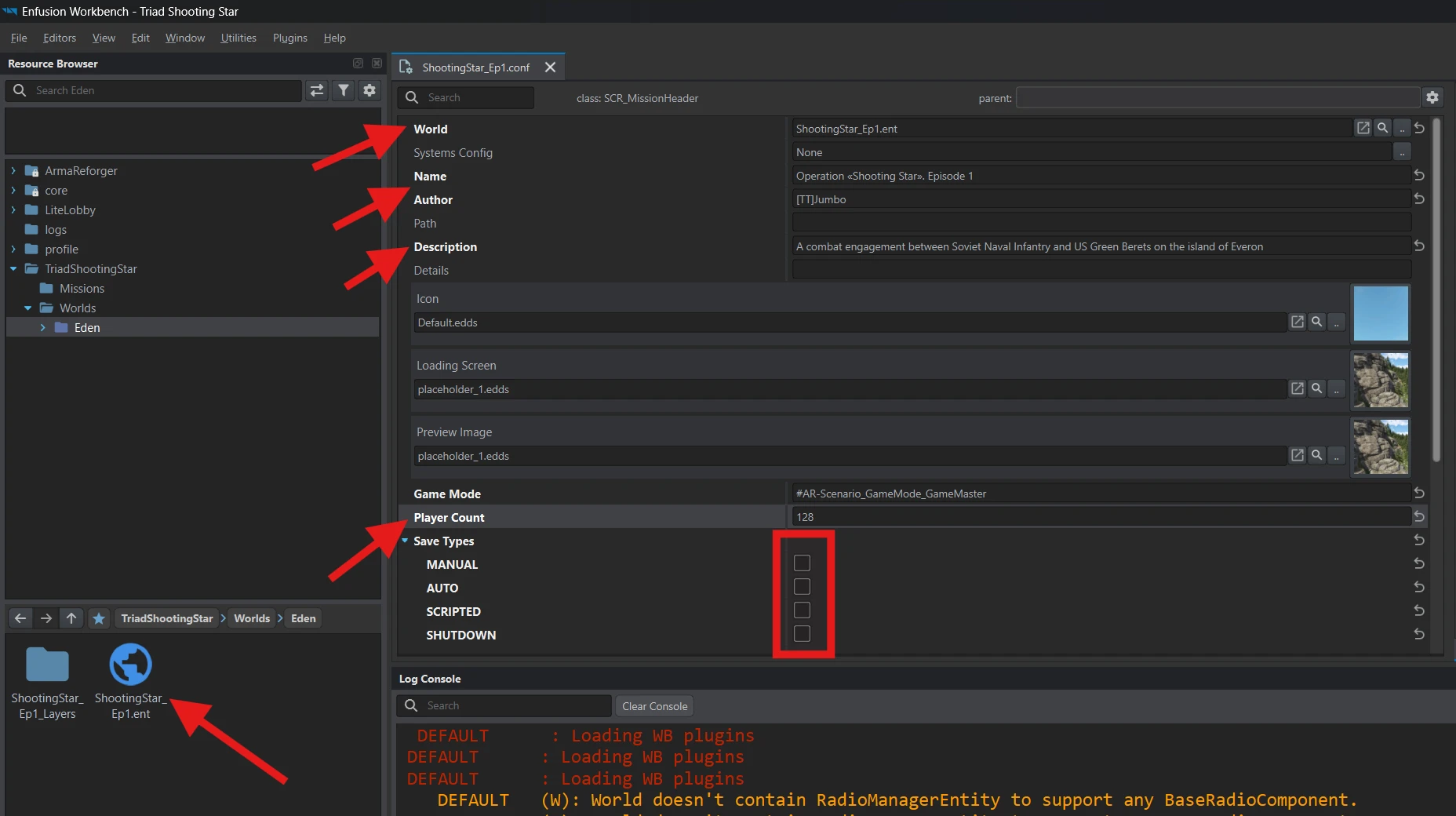Screen dimensions: 1456x816
Task: Click the Clear Console button
Action: pyautogui.click(x=655, y=706)
